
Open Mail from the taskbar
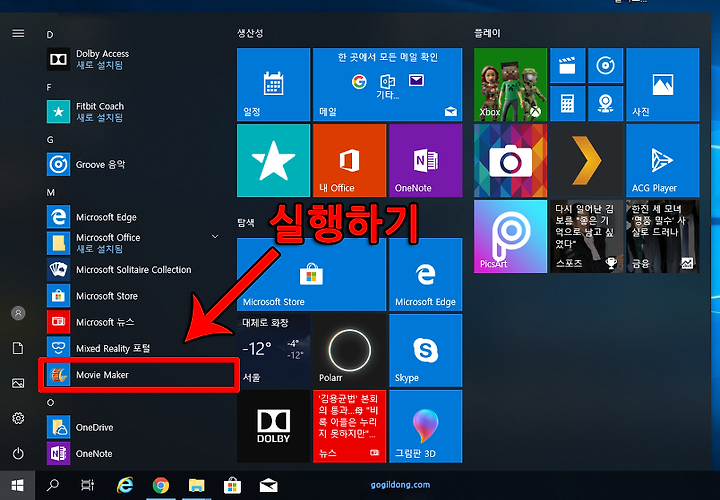pos(268,485)
